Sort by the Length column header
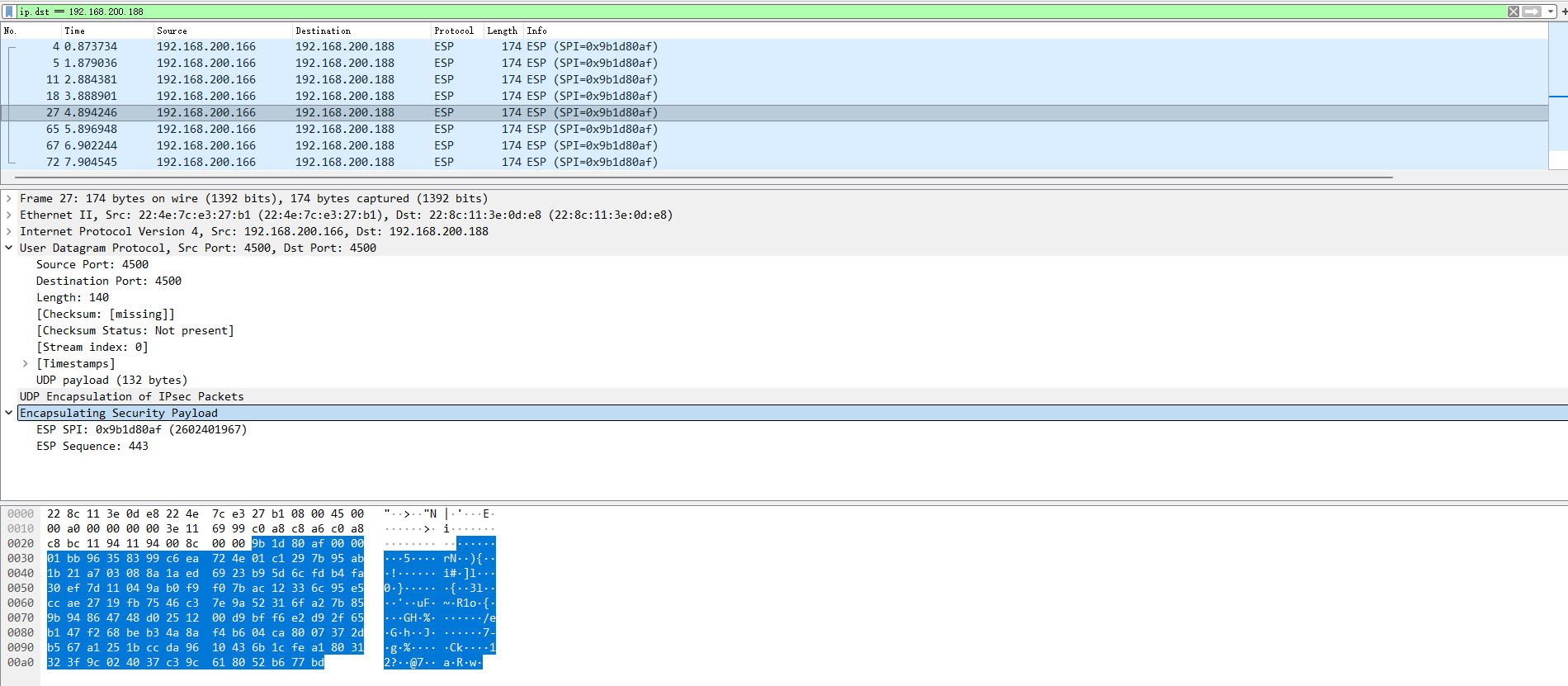Image resolution: width=1568 pixels, height=686 pixels. [503, 31]
